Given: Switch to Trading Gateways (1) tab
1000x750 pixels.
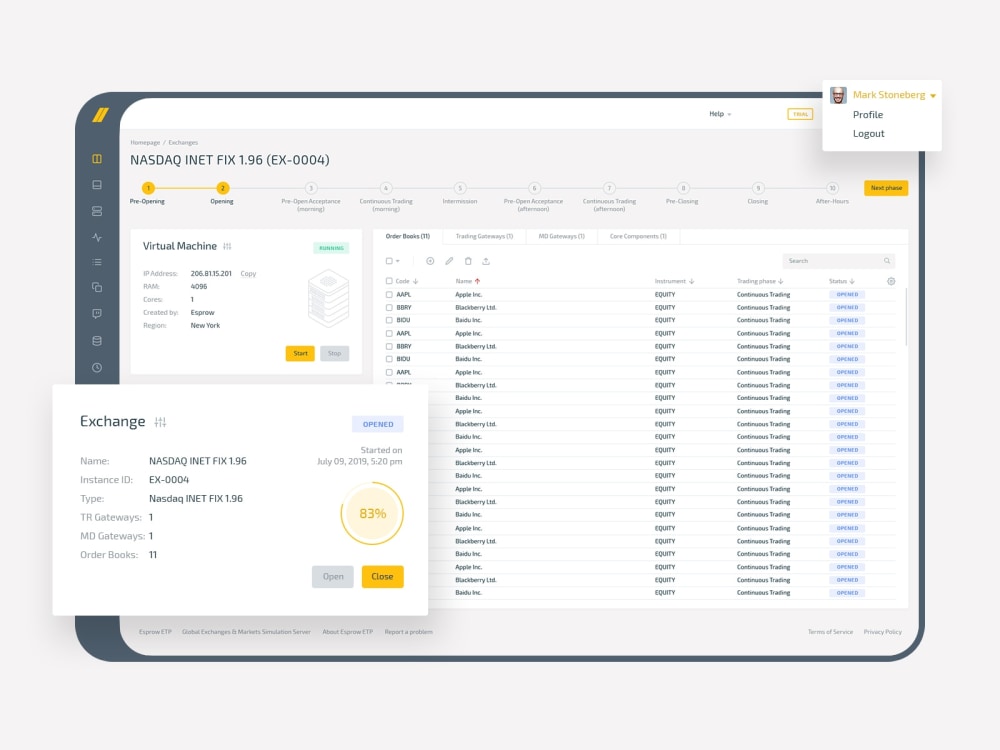Looking at the screenshot, I should 484,237.
